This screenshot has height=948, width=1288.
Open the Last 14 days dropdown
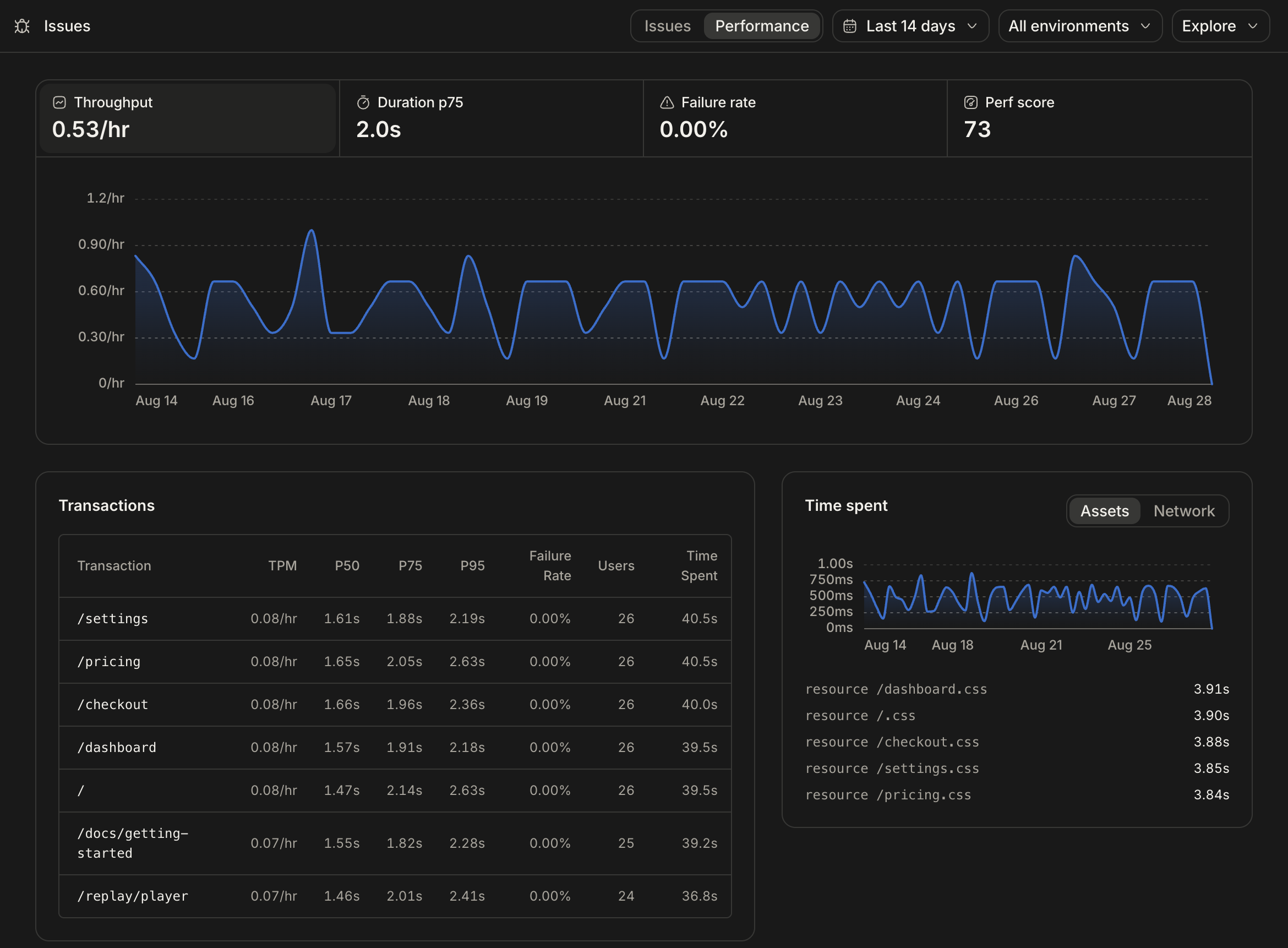click(910, 26)
